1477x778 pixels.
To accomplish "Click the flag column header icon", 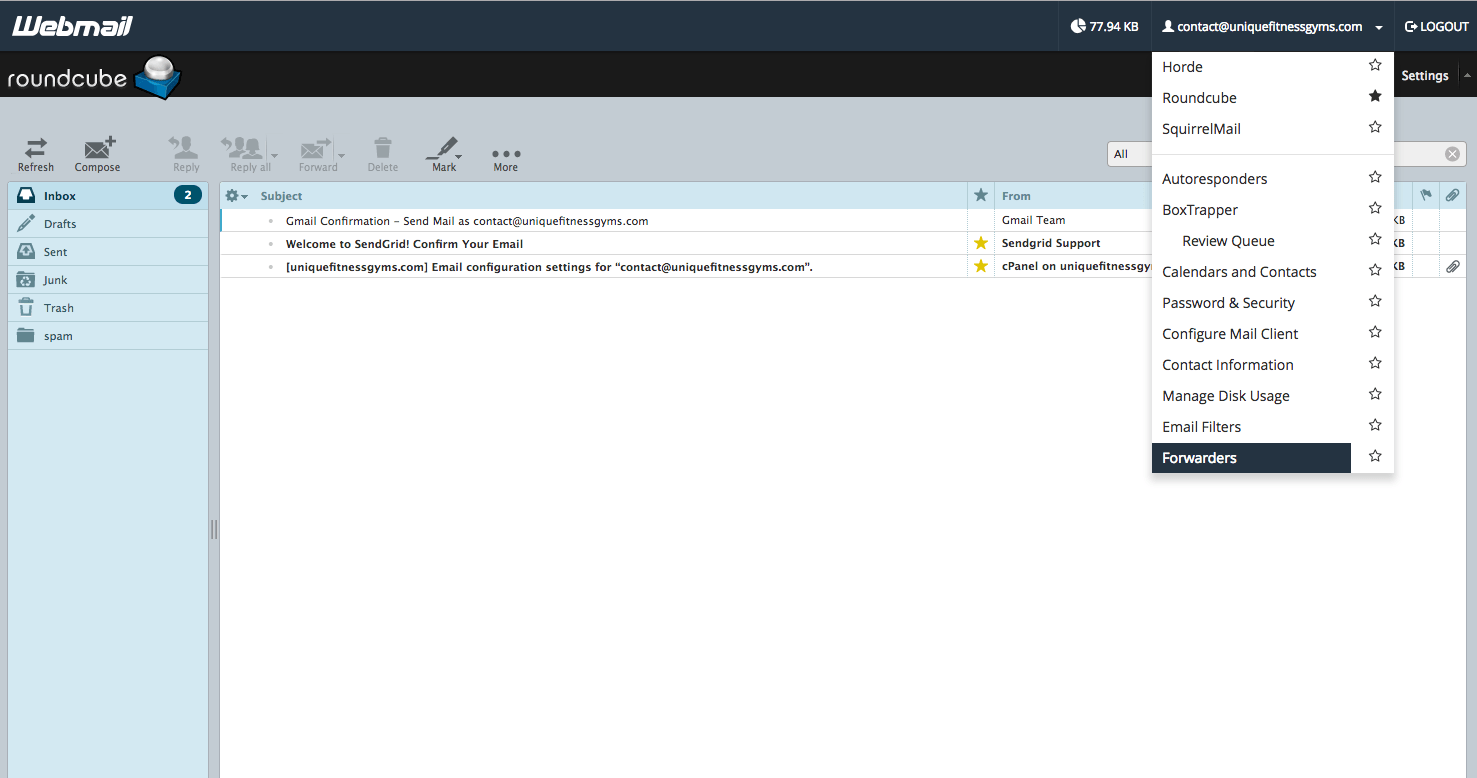I will click(x=1425, y=196).
